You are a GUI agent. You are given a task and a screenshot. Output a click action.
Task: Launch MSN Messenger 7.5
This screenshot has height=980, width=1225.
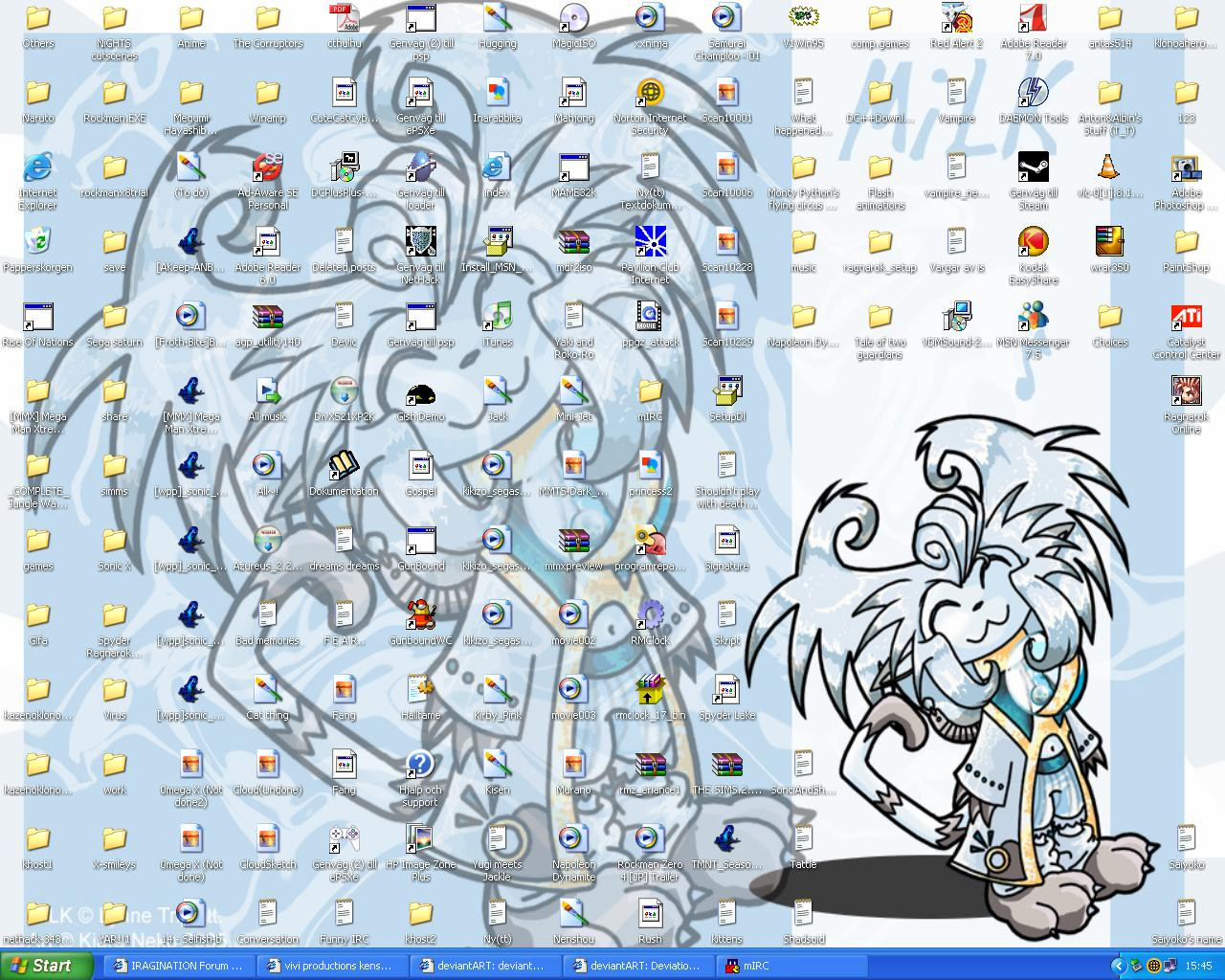pos(1033,317)
